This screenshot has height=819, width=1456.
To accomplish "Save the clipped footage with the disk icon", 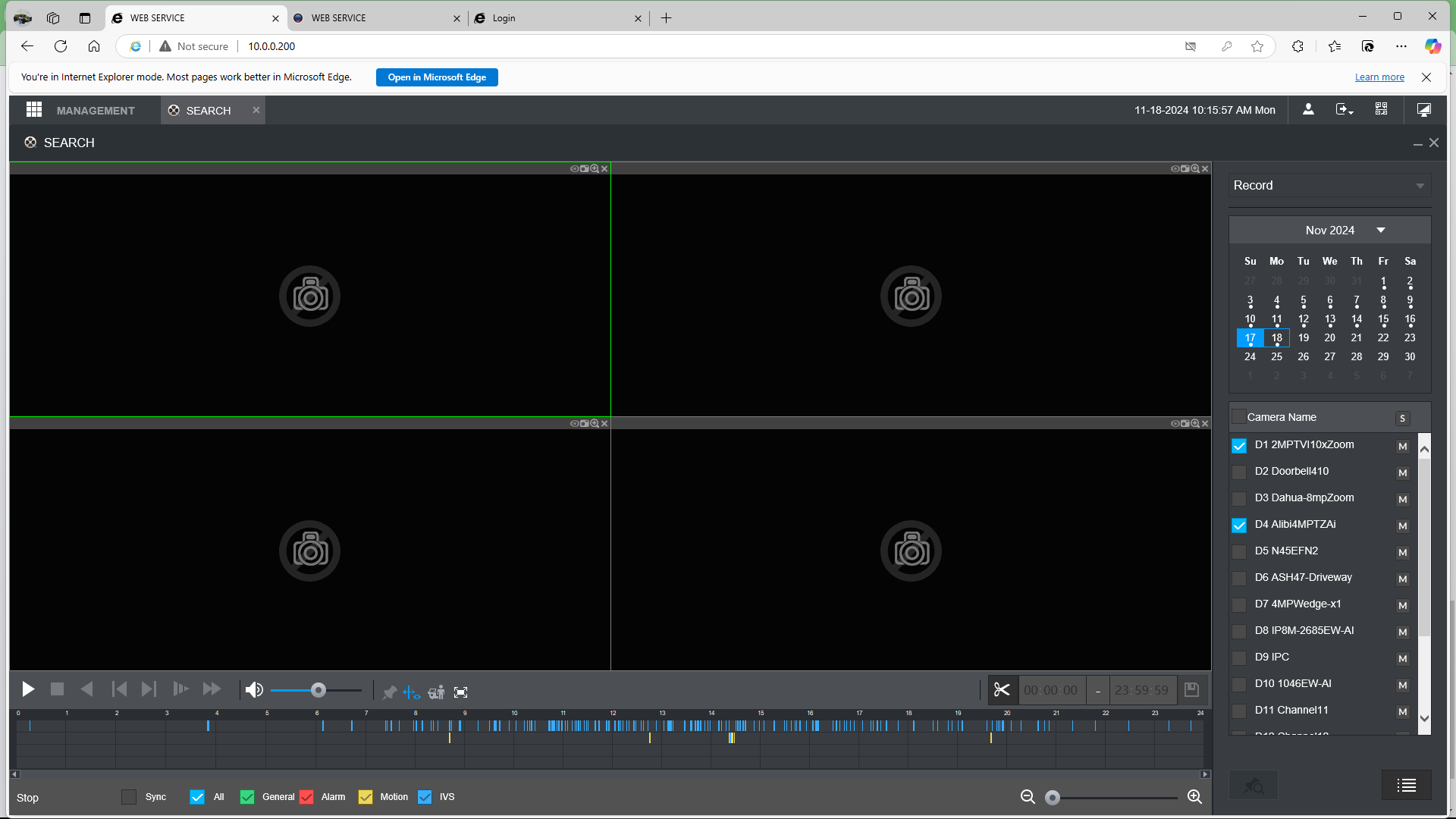I will point(1191,689).
